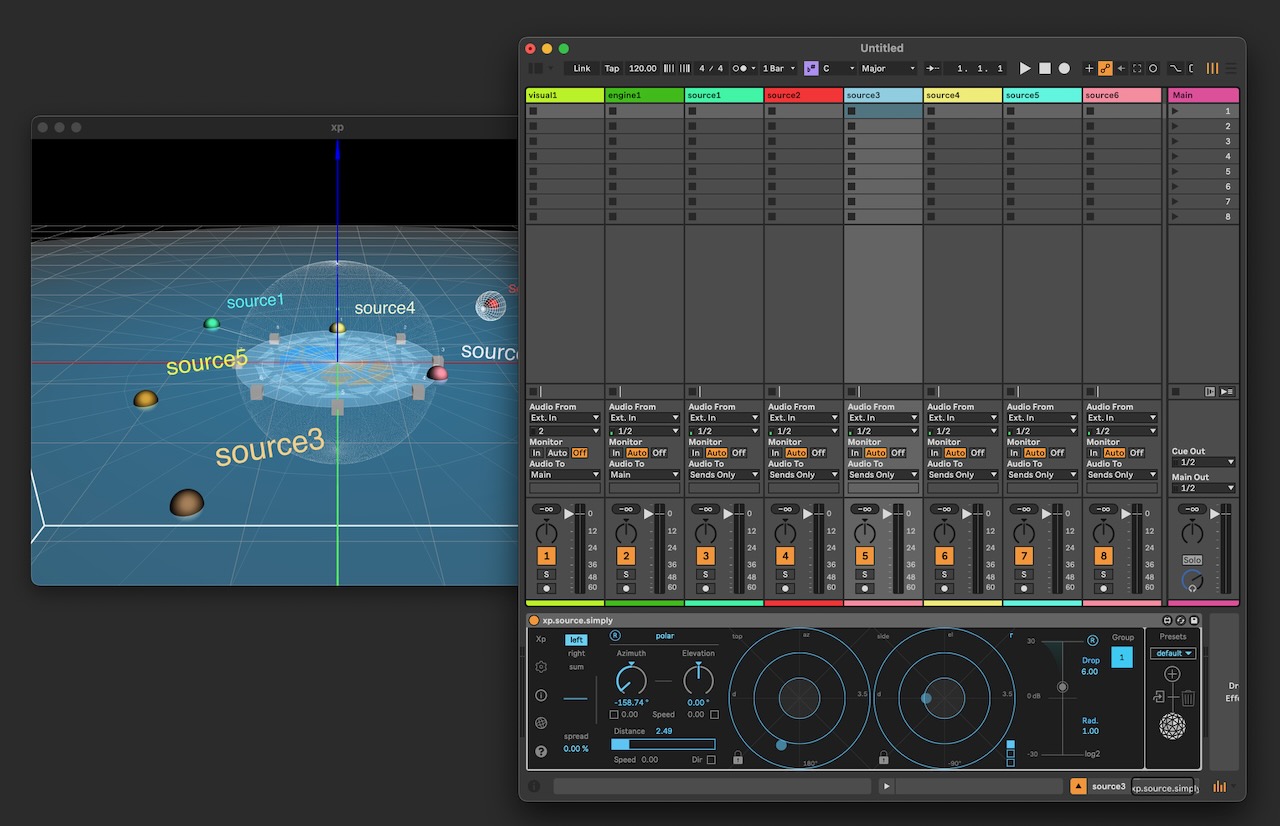This screenshot has width=1280, height=826.
Task: Toggle the xp.source.simply device activator
Action: tap(534, 621)
